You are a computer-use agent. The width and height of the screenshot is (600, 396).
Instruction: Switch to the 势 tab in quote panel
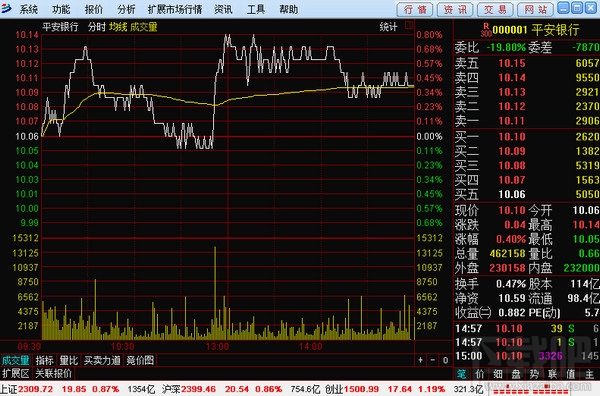tap(534, 374)
